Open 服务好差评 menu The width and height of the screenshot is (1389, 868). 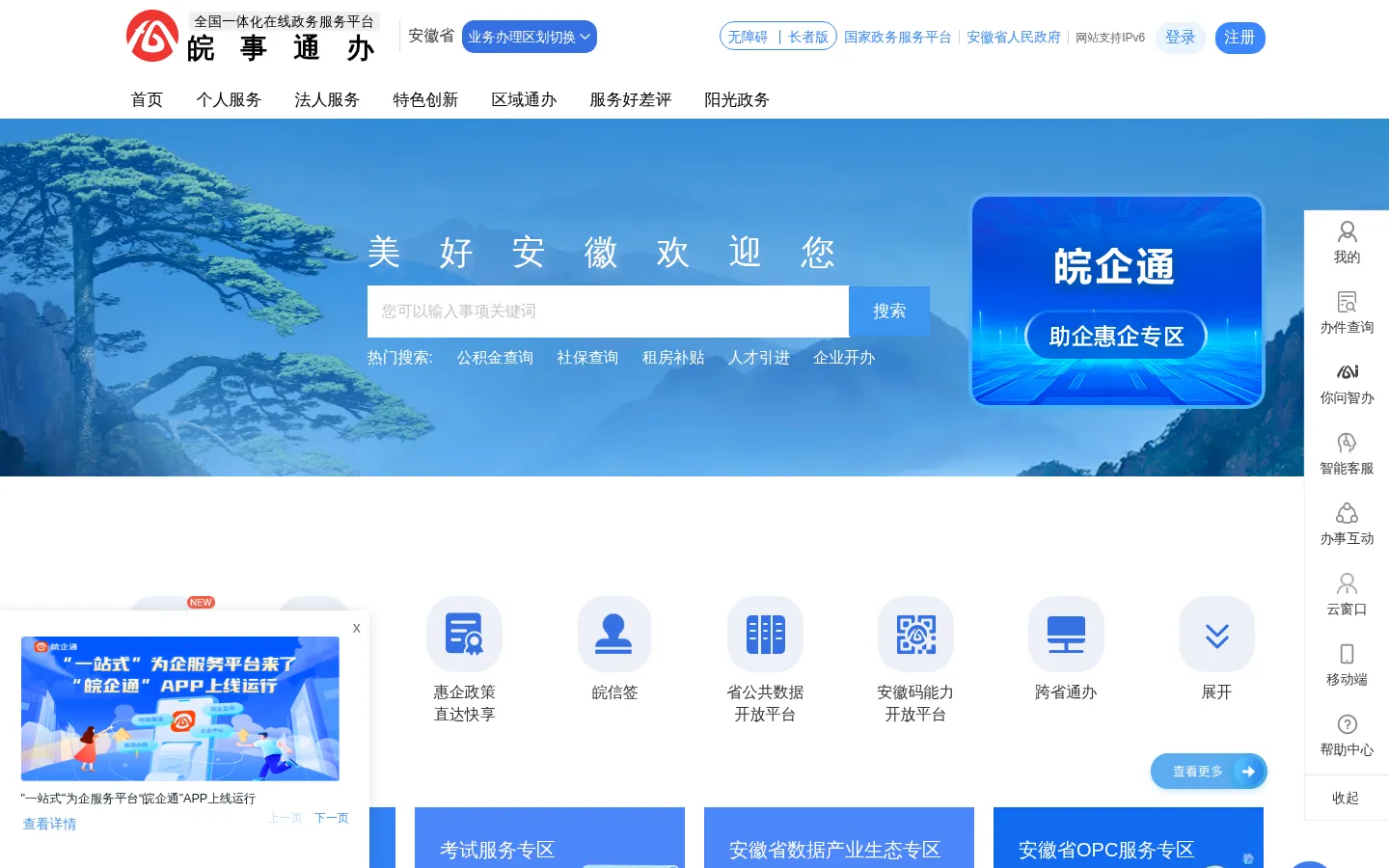pyautogui.click(x=630, y=99)
